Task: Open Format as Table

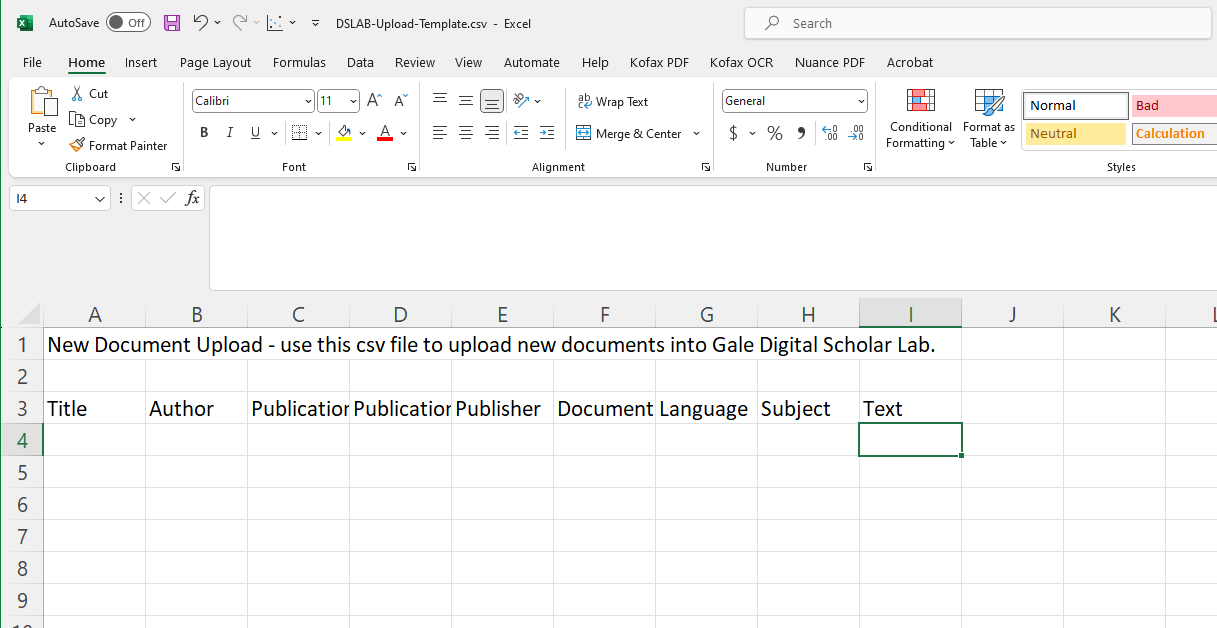Action: 988,118
